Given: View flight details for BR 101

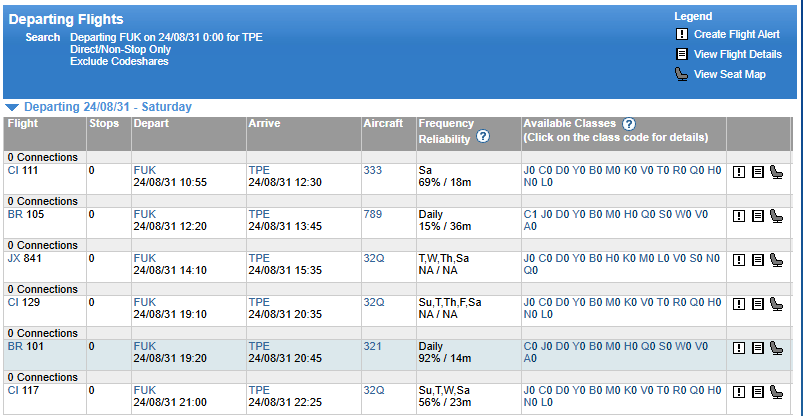Looking at the screenshot, I should click(x=757, y=348).
